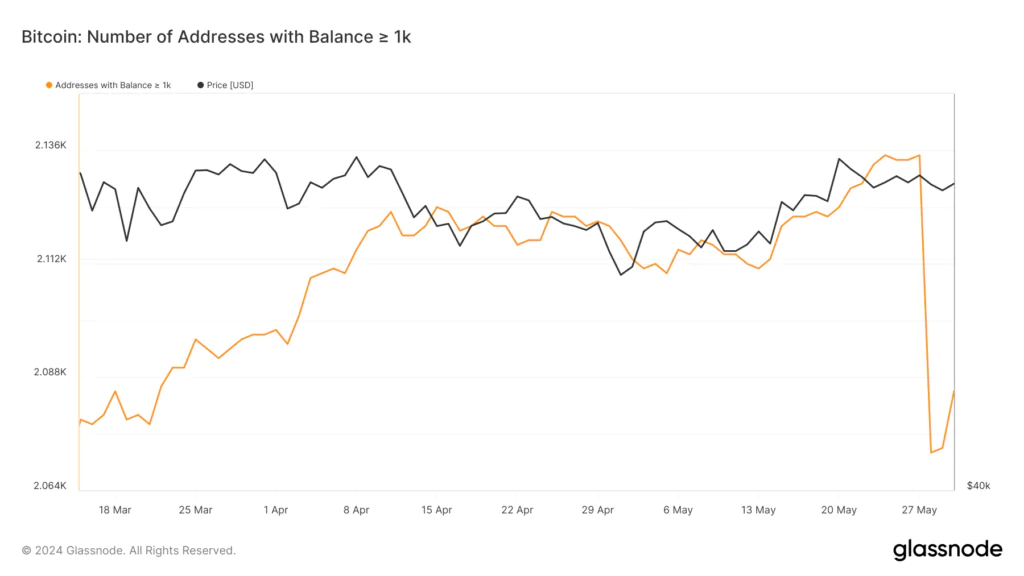Select the 6 May date marker
Viewport: 1024px width, 576px height.
678,510
